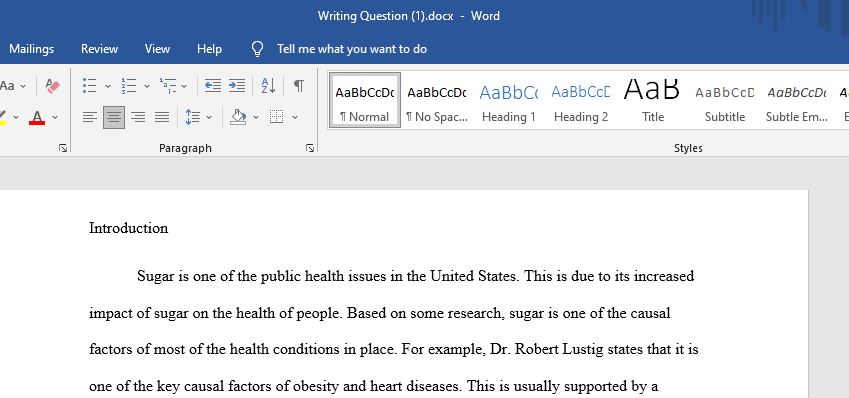Open the Line Spacing dropdown arrow
Viewport: 849px width, 398px height.
pos(209,117)
